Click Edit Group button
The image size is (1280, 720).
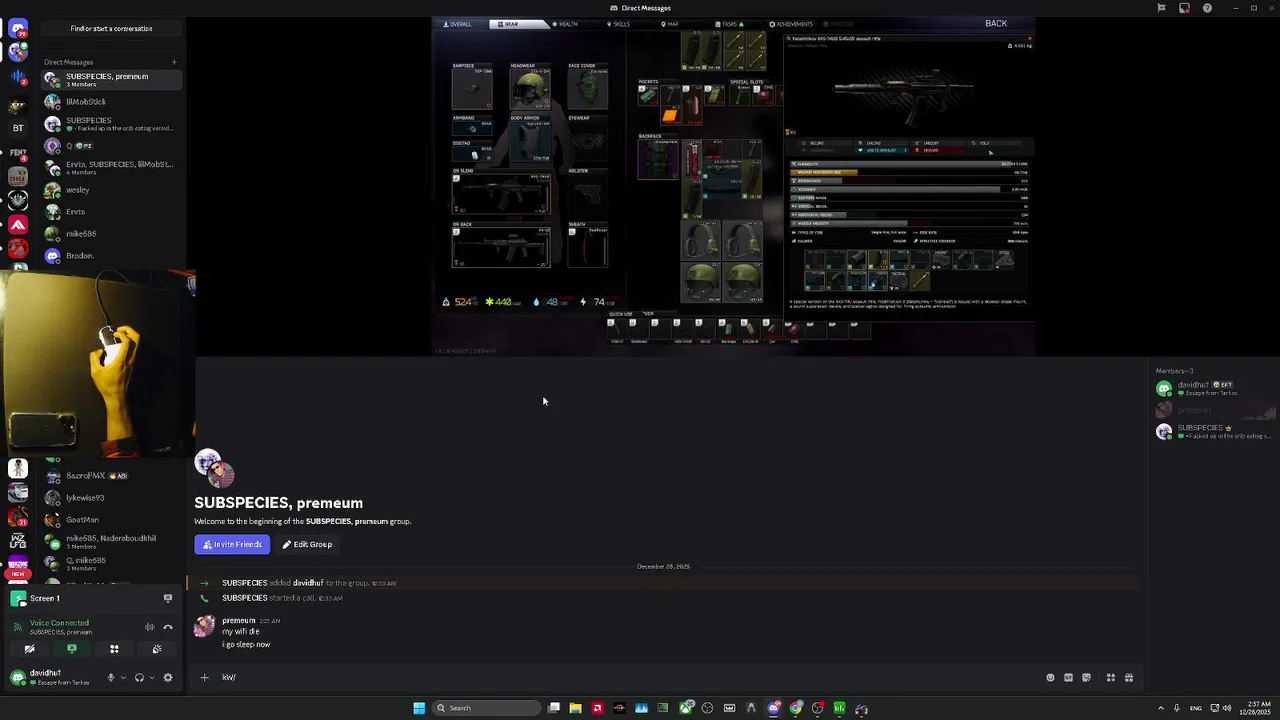[307, 544]
